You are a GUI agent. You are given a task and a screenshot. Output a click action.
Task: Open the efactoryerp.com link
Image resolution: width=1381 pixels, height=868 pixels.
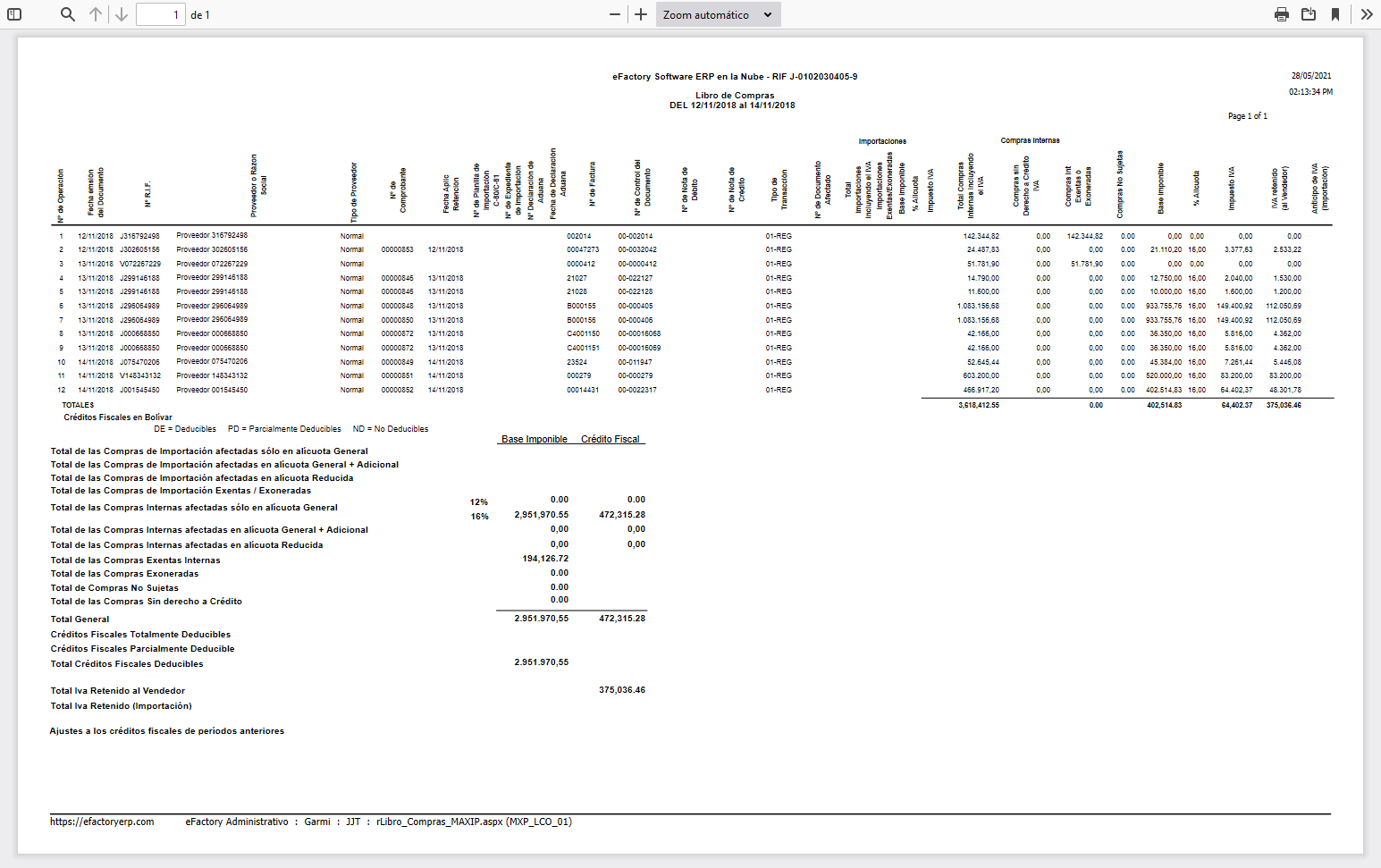click(x=102, y=822)
